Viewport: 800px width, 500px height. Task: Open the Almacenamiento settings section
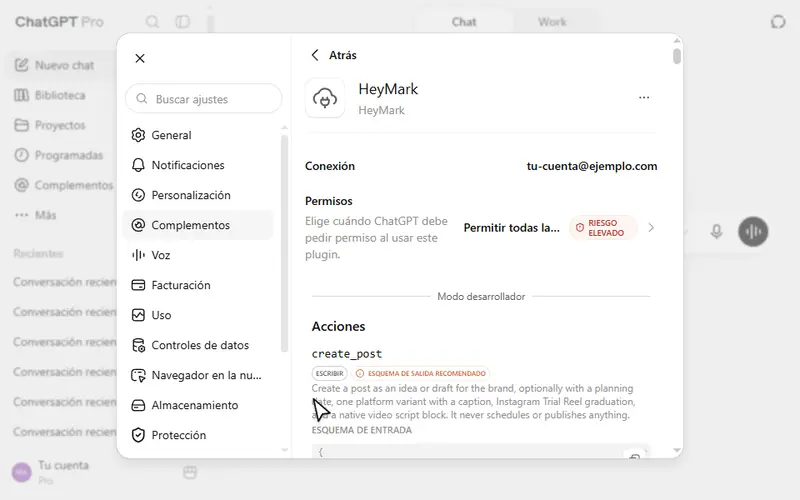198,405
